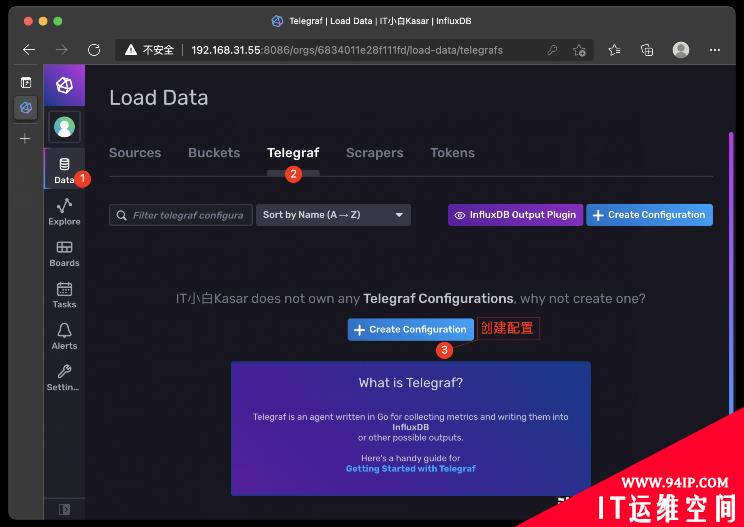The width and height of the screenshot is (744, 527).
Task: Switch to the Tokens tab
Action: (x=453, y=153)
